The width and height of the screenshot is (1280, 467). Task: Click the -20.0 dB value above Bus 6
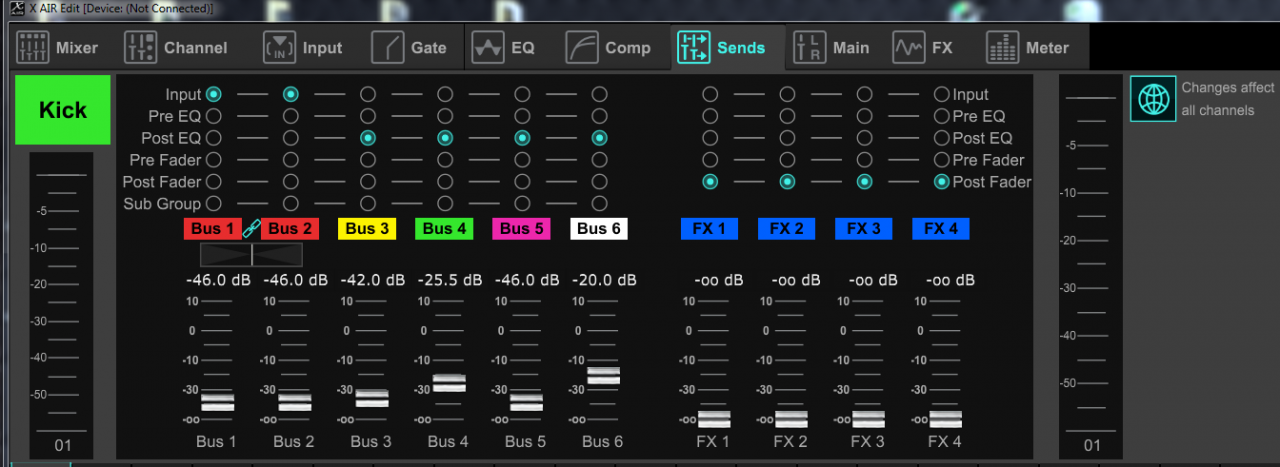pos(603,281)
